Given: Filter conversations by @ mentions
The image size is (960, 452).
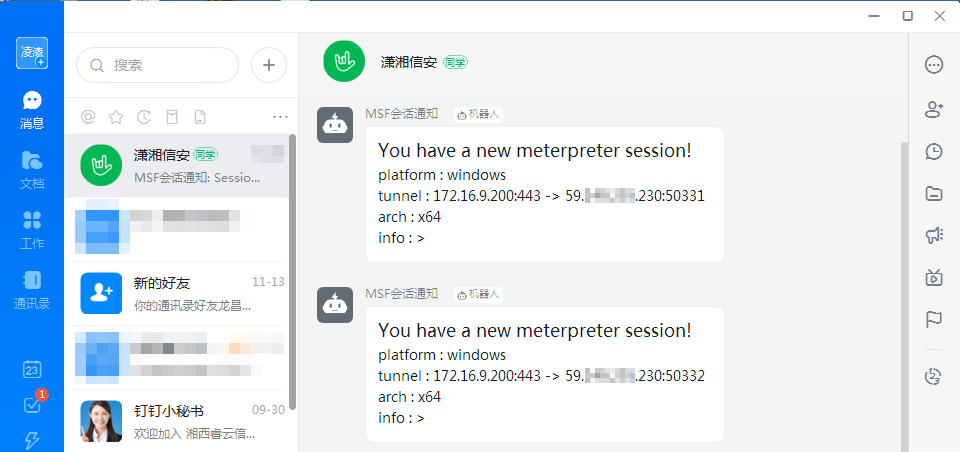Looking at the screenshot, I should (89, 116).
